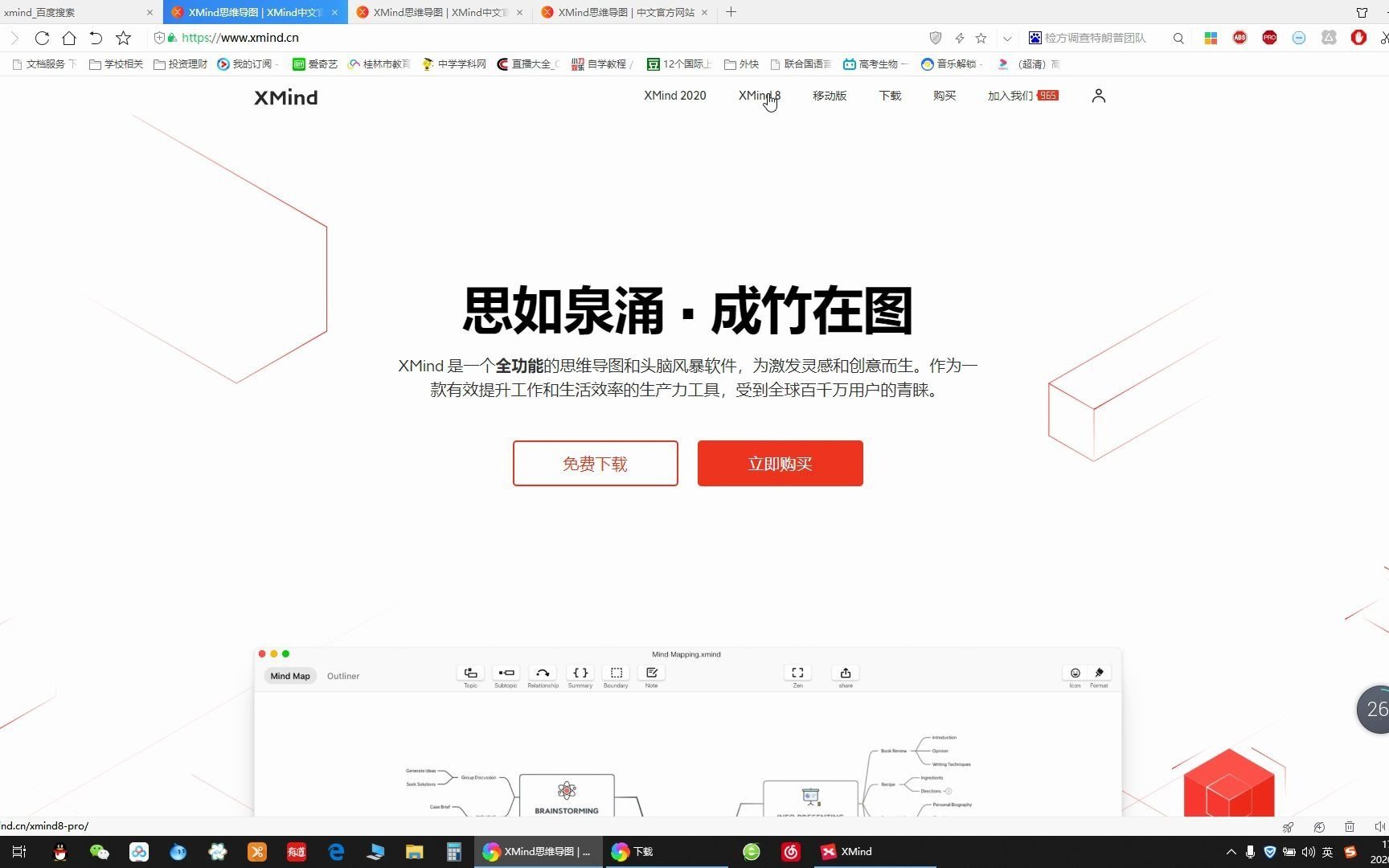This screenshot has height=868, width=1389.
Task: Expand the address bar dropdown arrow
Action: pos(1006,38)
